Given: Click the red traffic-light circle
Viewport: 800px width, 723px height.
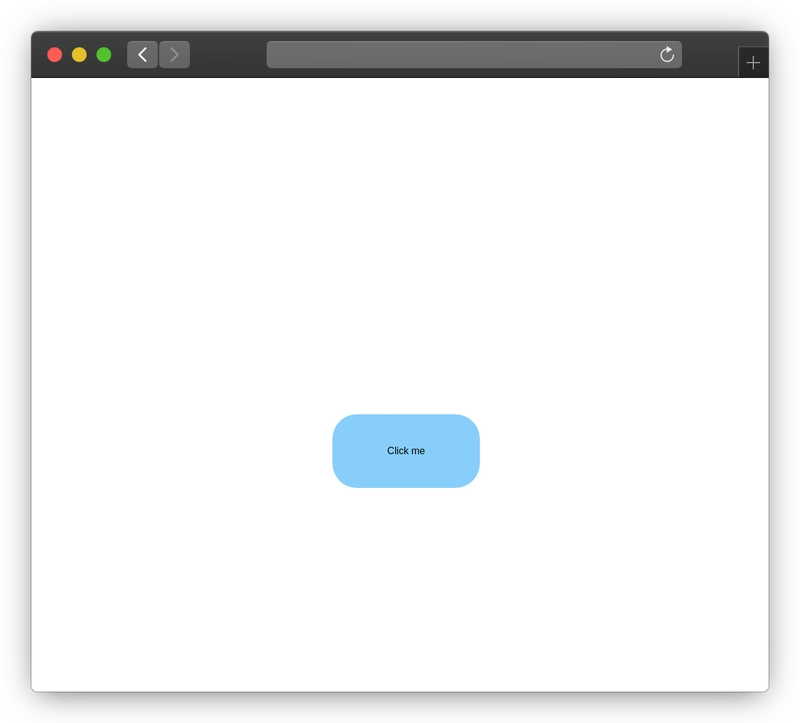Looking at the screenshot, I should pos(55,55).
